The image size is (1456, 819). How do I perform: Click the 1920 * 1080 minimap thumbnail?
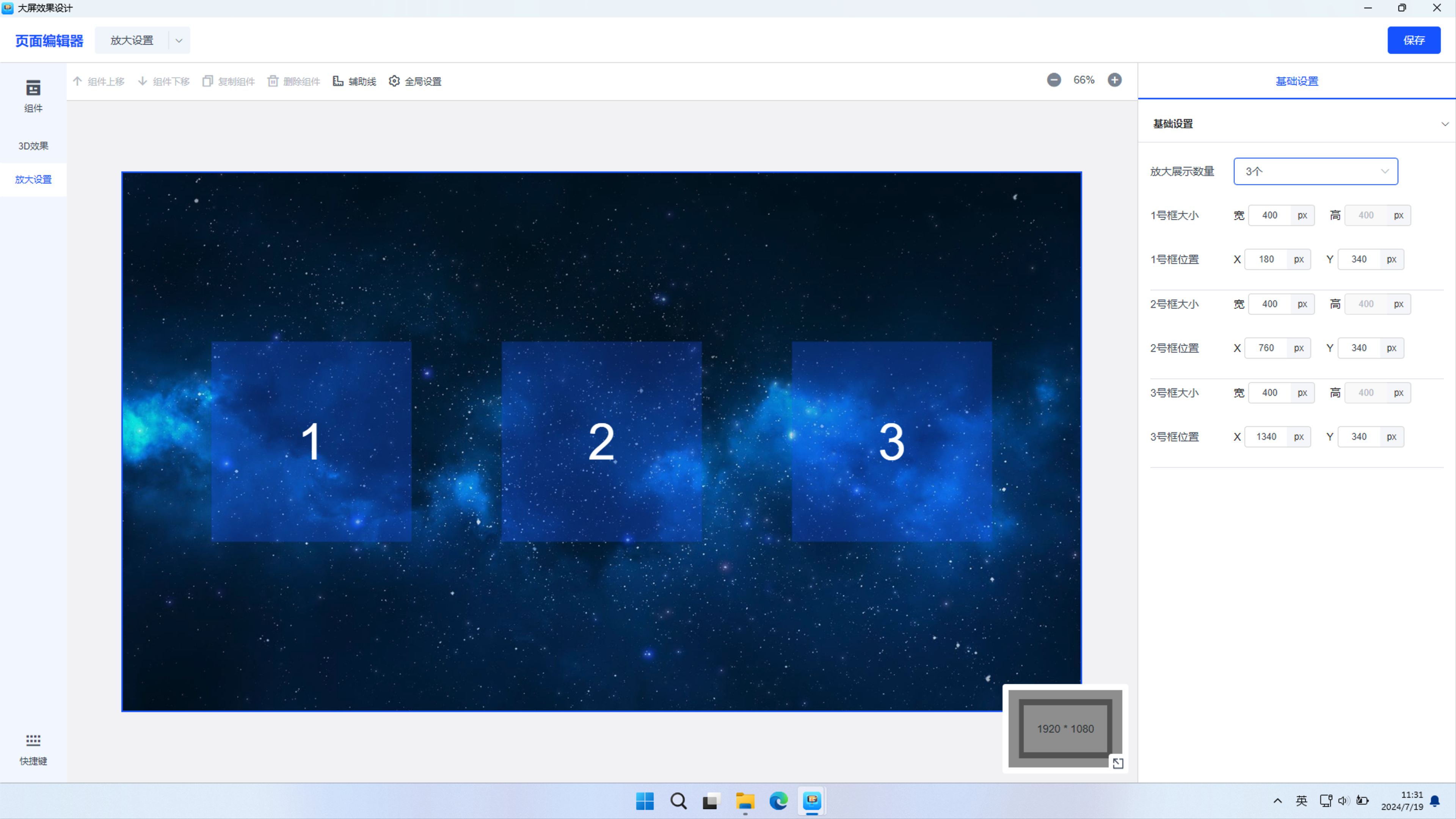pyautogui.click(x=1065, y=728)
